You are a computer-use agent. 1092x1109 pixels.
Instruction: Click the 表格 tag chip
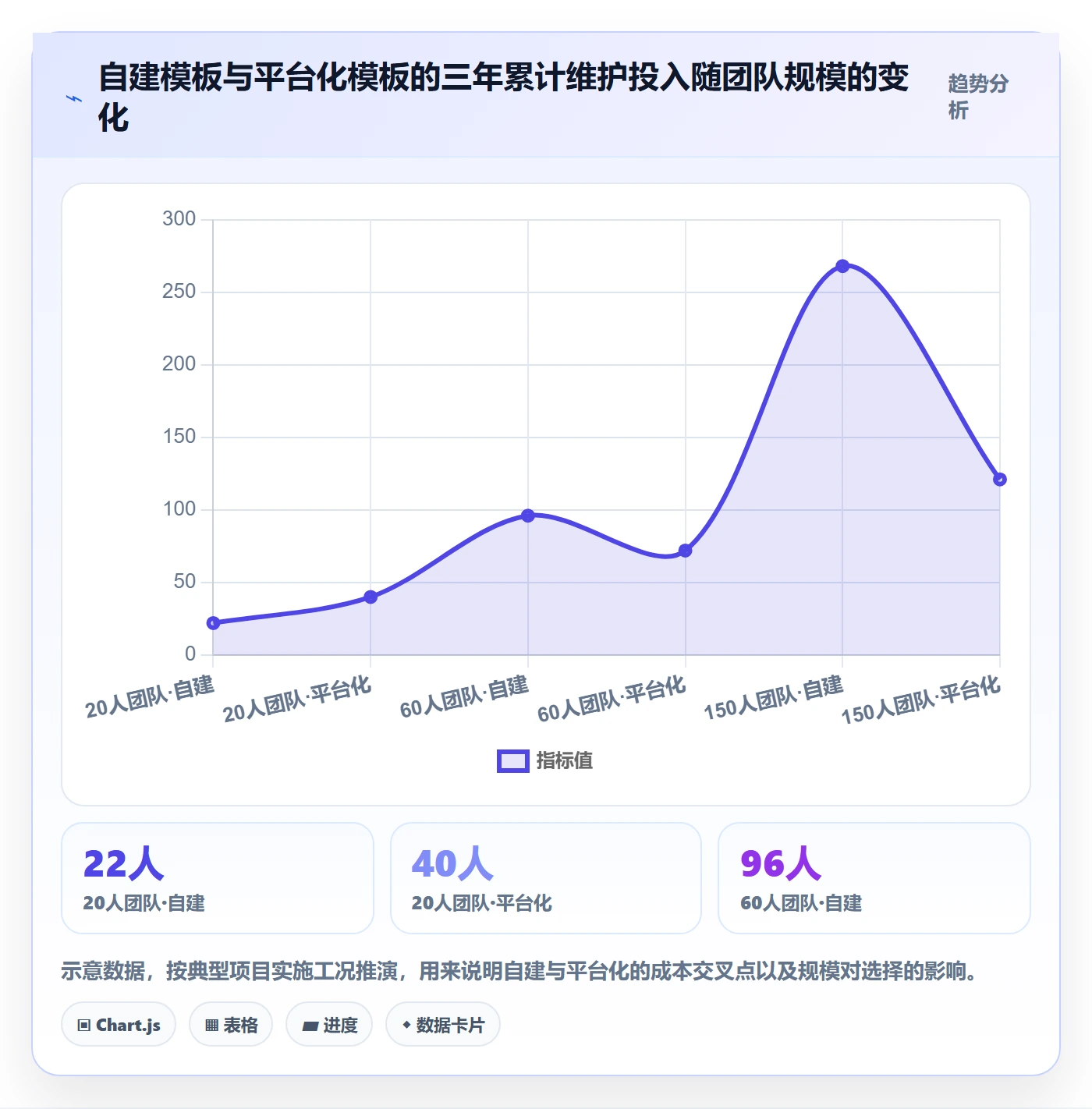coord(231,1025)
